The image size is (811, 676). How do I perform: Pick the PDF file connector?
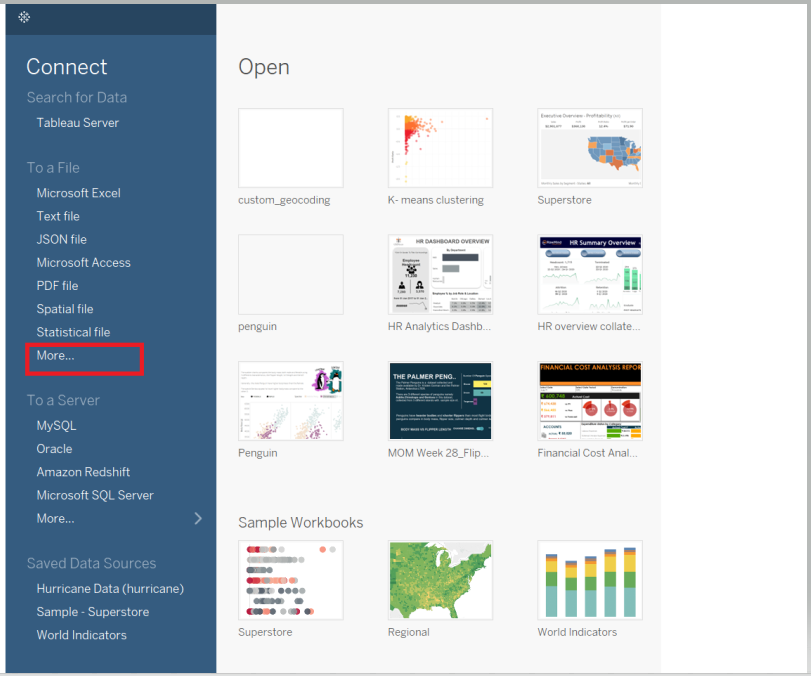click(x=57, y=286)
